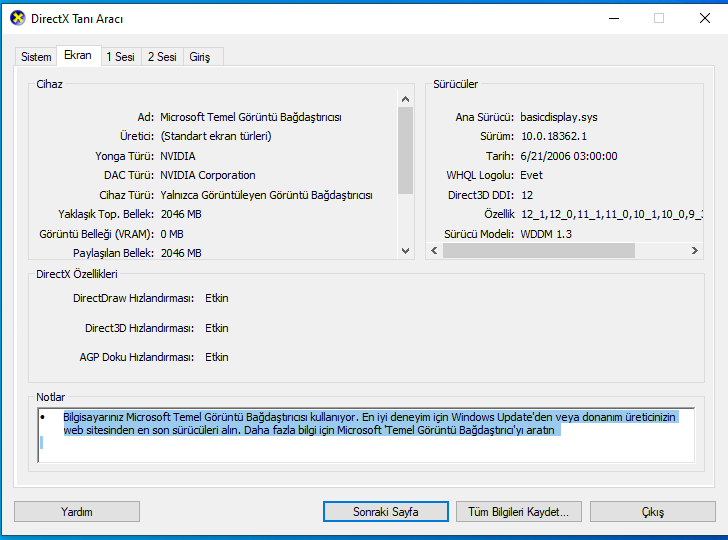Click Yonga Türü value 'NVIDIA'

(x=178, y=156)
